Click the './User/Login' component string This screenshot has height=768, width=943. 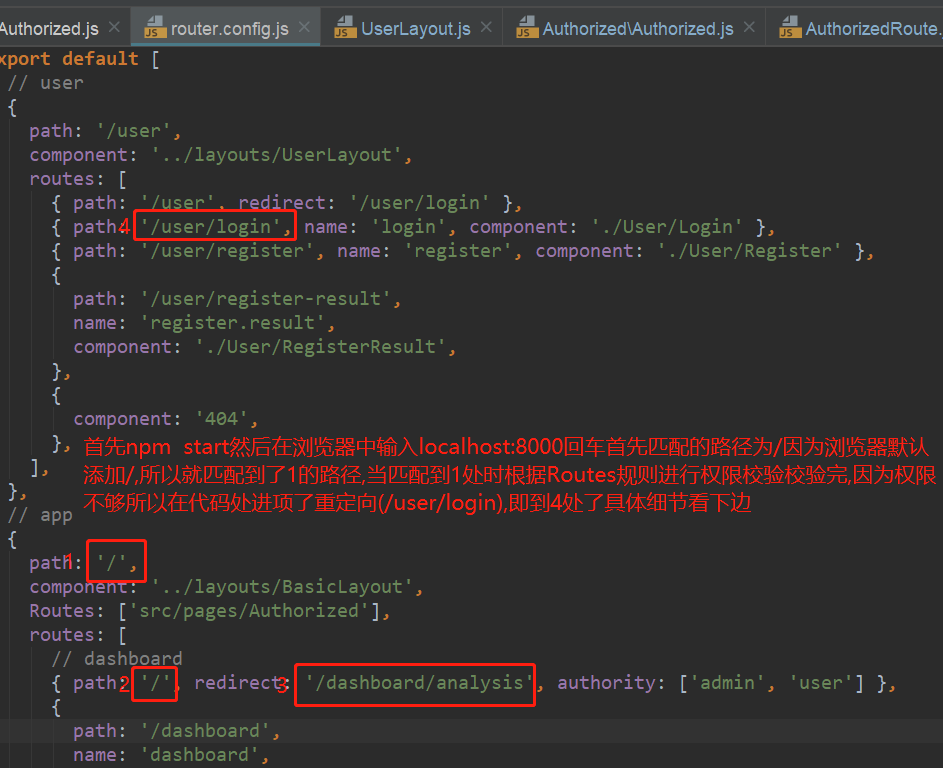click(667, 227)
